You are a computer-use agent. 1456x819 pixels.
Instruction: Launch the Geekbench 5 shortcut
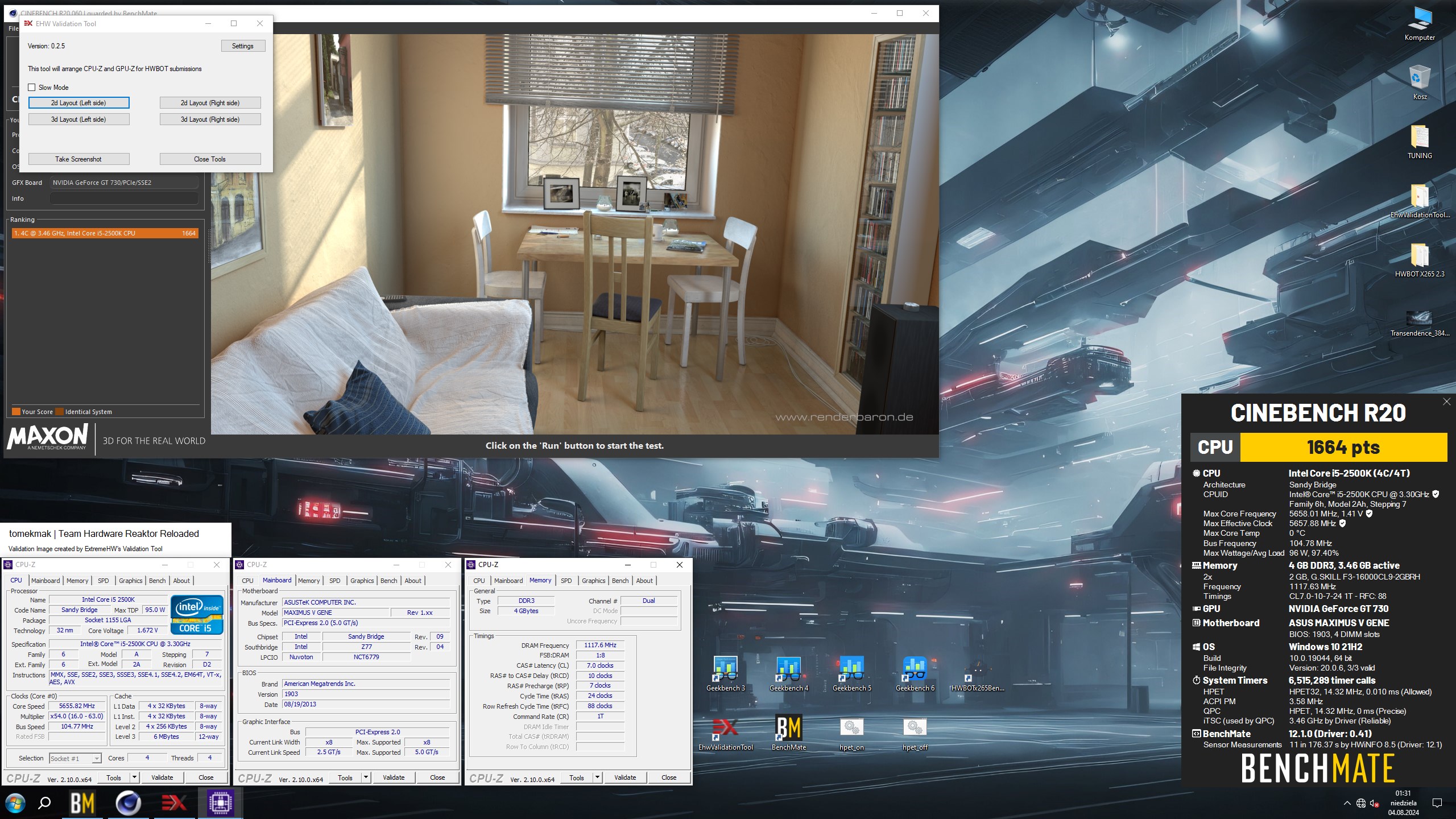[852, 674]
